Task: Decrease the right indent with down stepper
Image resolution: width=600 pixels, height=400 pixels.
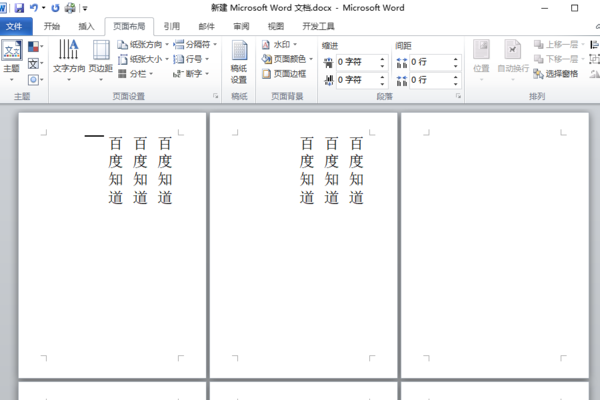Action: [x=382, y=83]
